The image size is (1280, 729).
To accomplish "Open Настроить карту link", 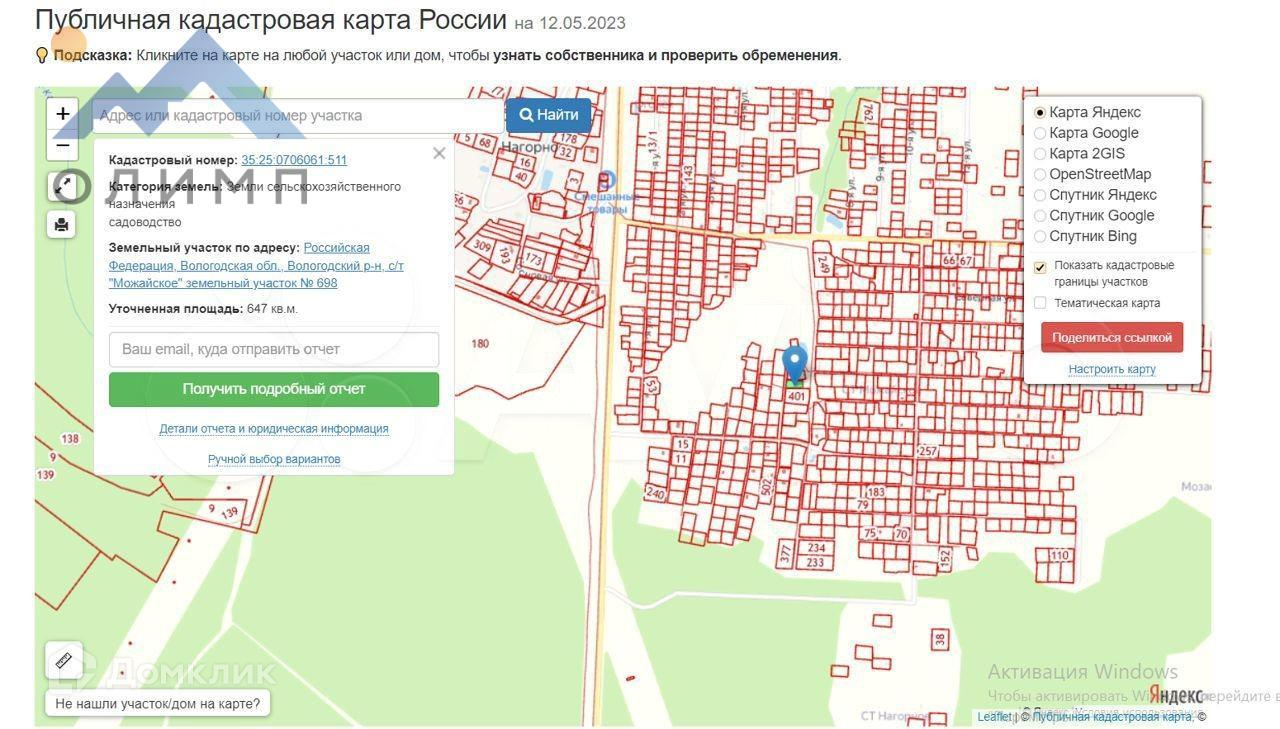I will click(1112, 369).
